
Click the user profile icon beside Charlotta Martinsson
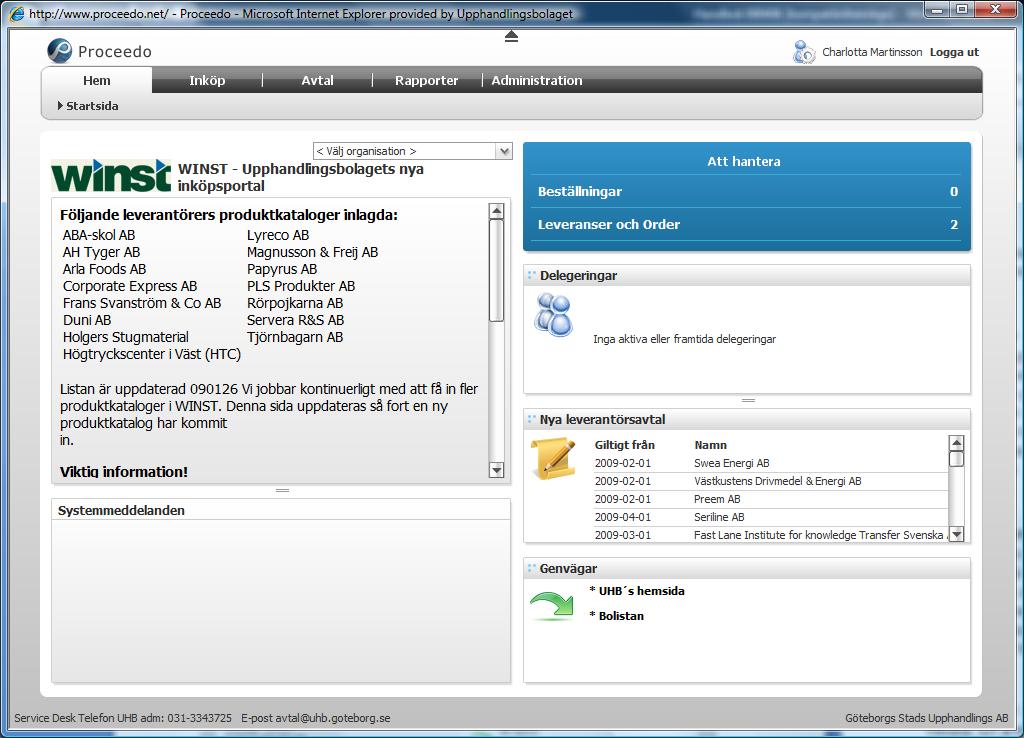pos(804,52)
